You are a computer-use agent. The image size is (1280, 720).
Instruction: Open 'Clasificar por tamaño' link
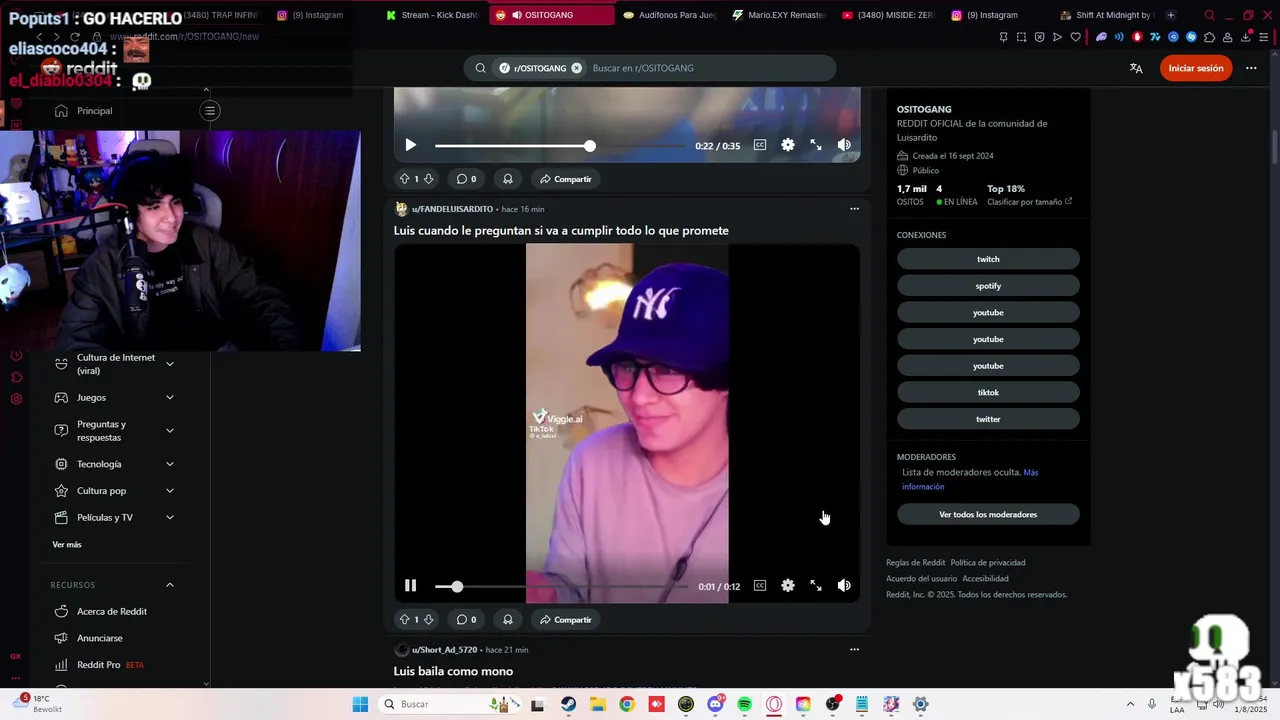tap(1029, 202)
